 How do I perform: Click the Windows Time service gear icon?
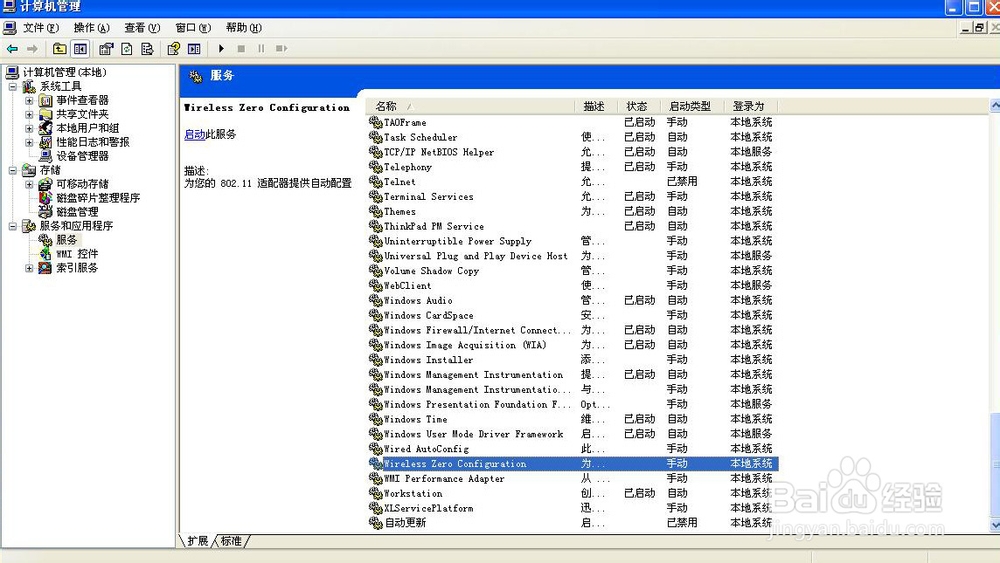(376, 419)
